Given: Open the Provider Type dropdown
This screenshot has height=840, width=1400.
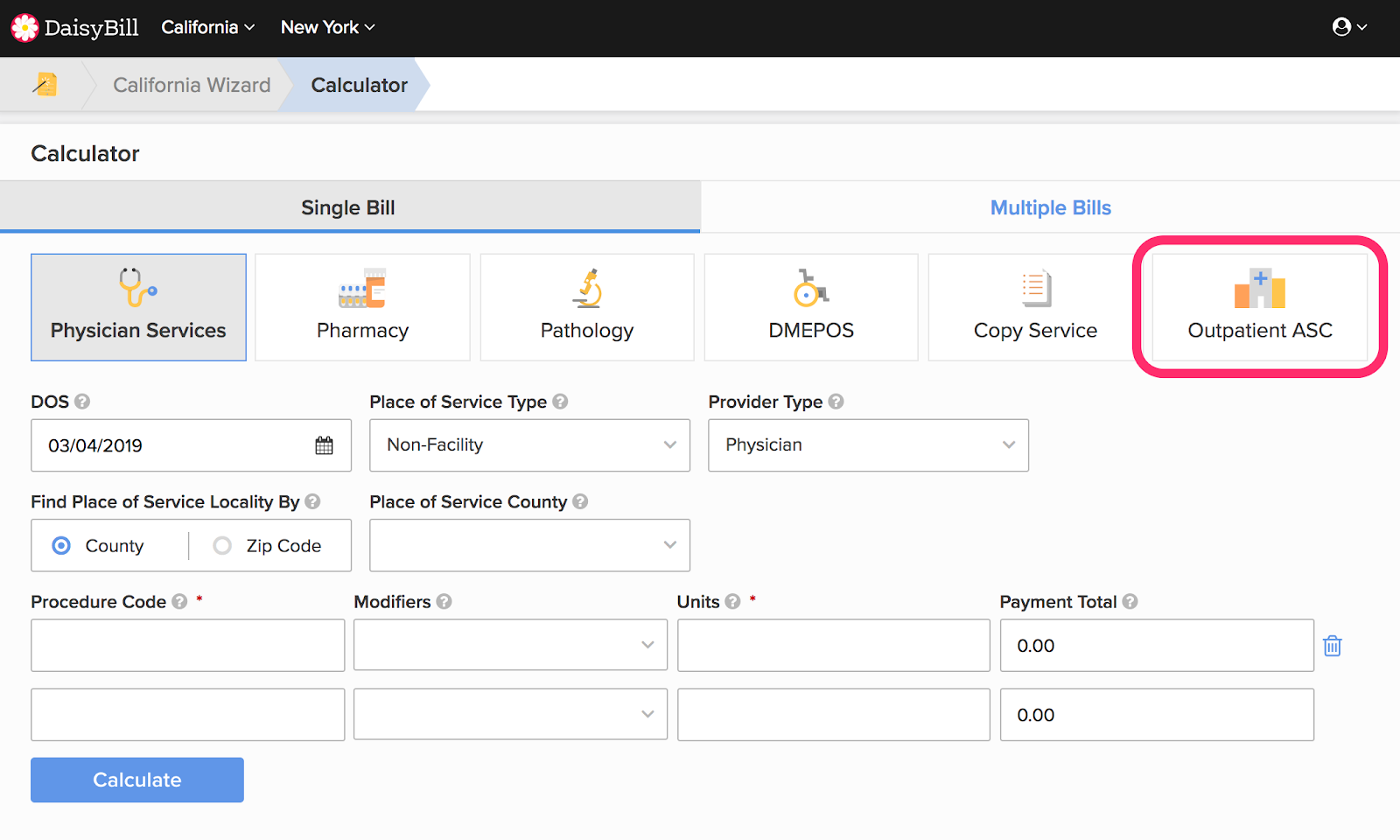Looking at the screenshot, I should [868, 445].
